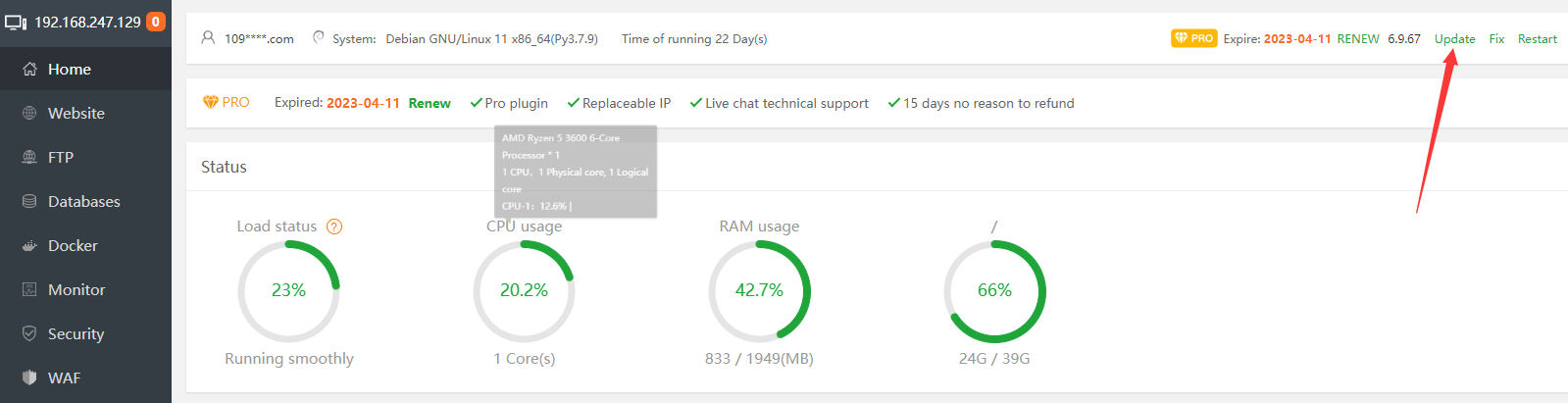Click the Databases stack icon
The image size is (1568, 403).
coord(29,202)
